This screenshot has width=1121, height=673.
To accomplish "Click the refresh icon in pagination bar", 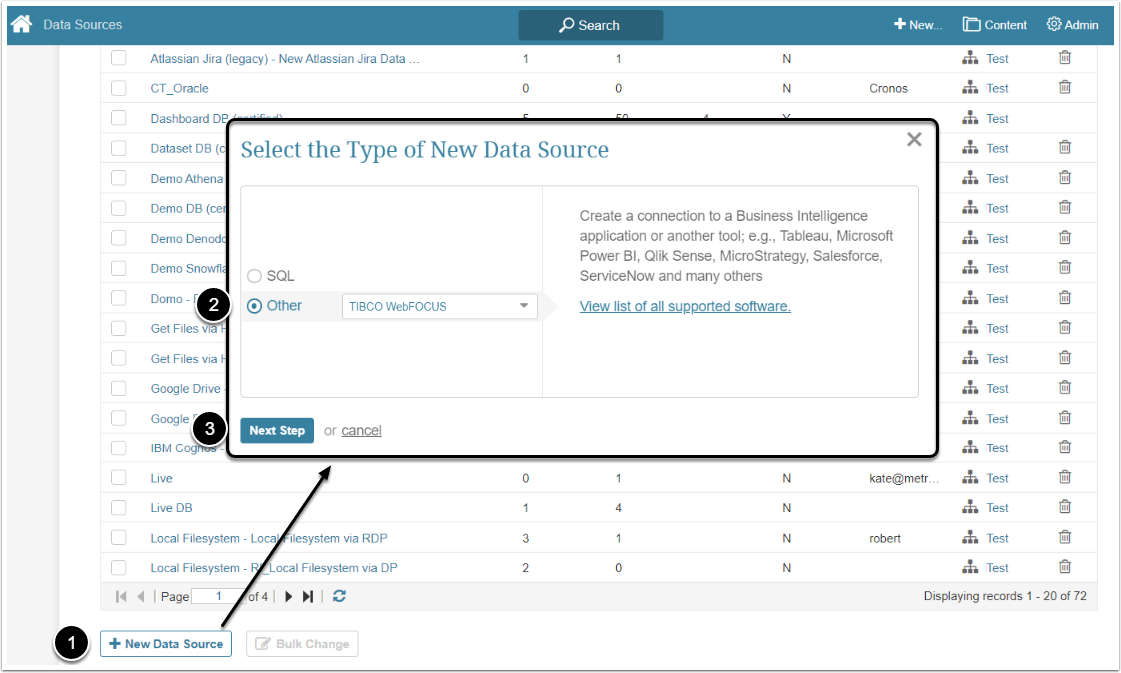I will point(340,596).
